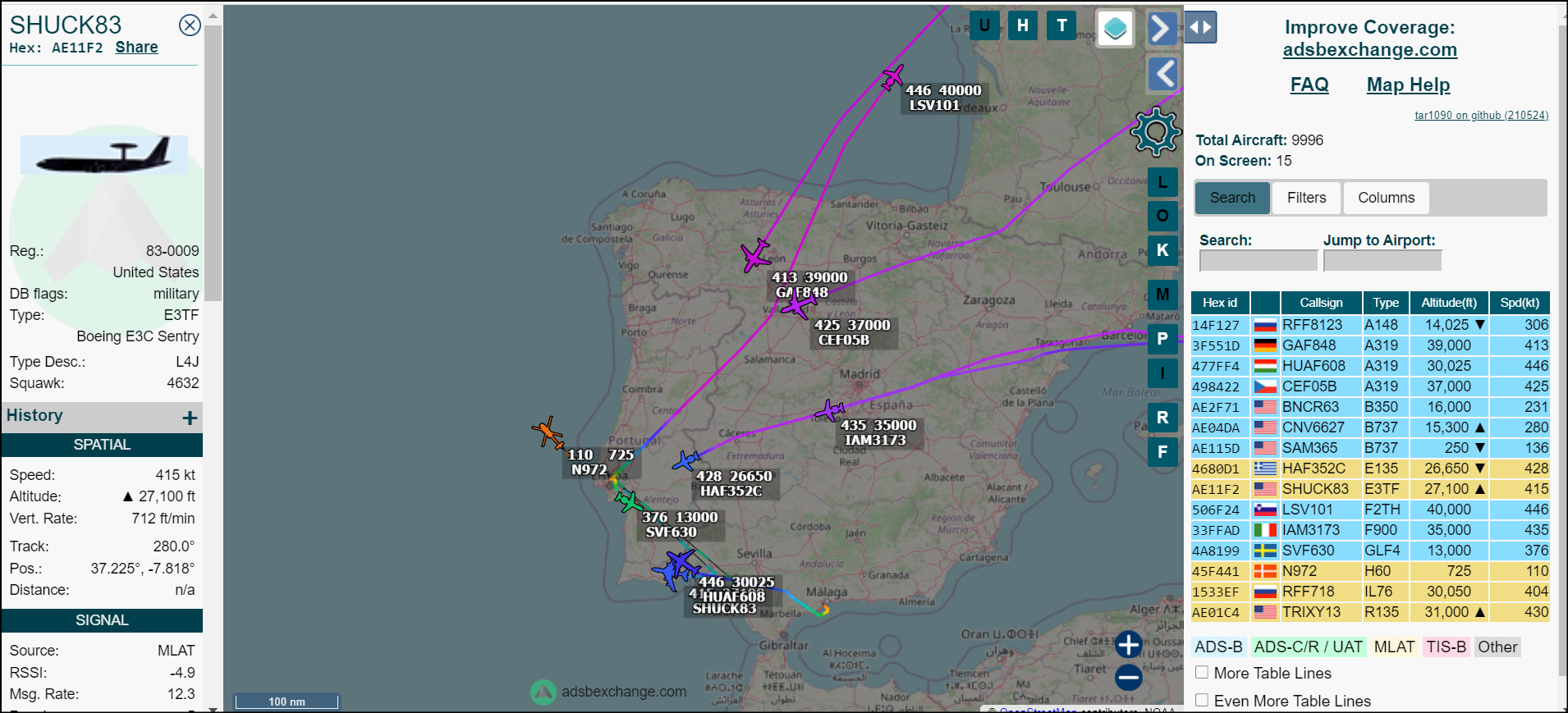1568x713 pixels.
Task: Click the left-arrow collapse map button
Action: (x=1162, y=74)
